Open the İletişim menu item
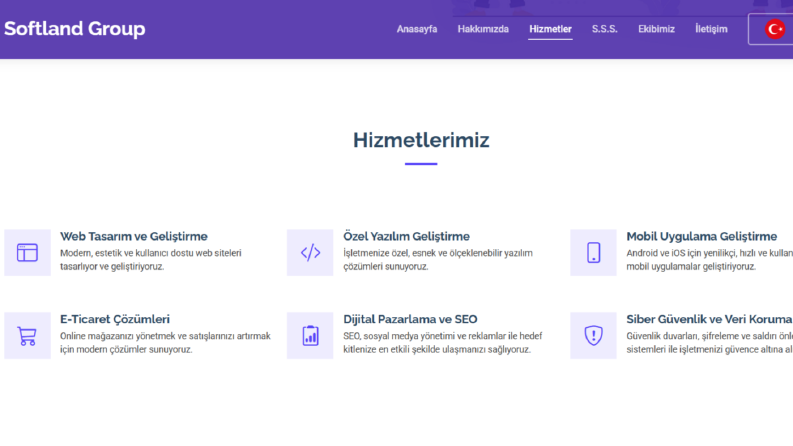The height and width of the screenshot is (446, 793). coord(711,29)
